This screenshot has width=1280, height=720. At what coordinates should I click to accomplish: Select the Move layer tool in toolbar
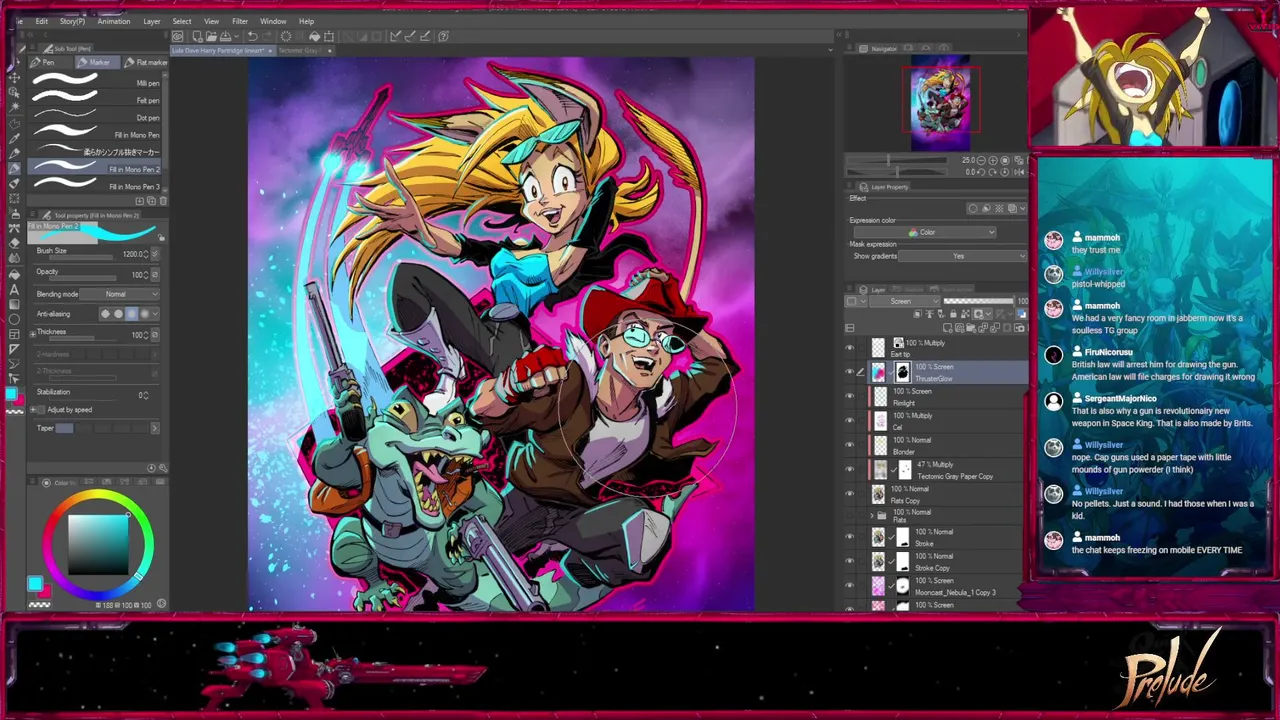coord(14,78)
